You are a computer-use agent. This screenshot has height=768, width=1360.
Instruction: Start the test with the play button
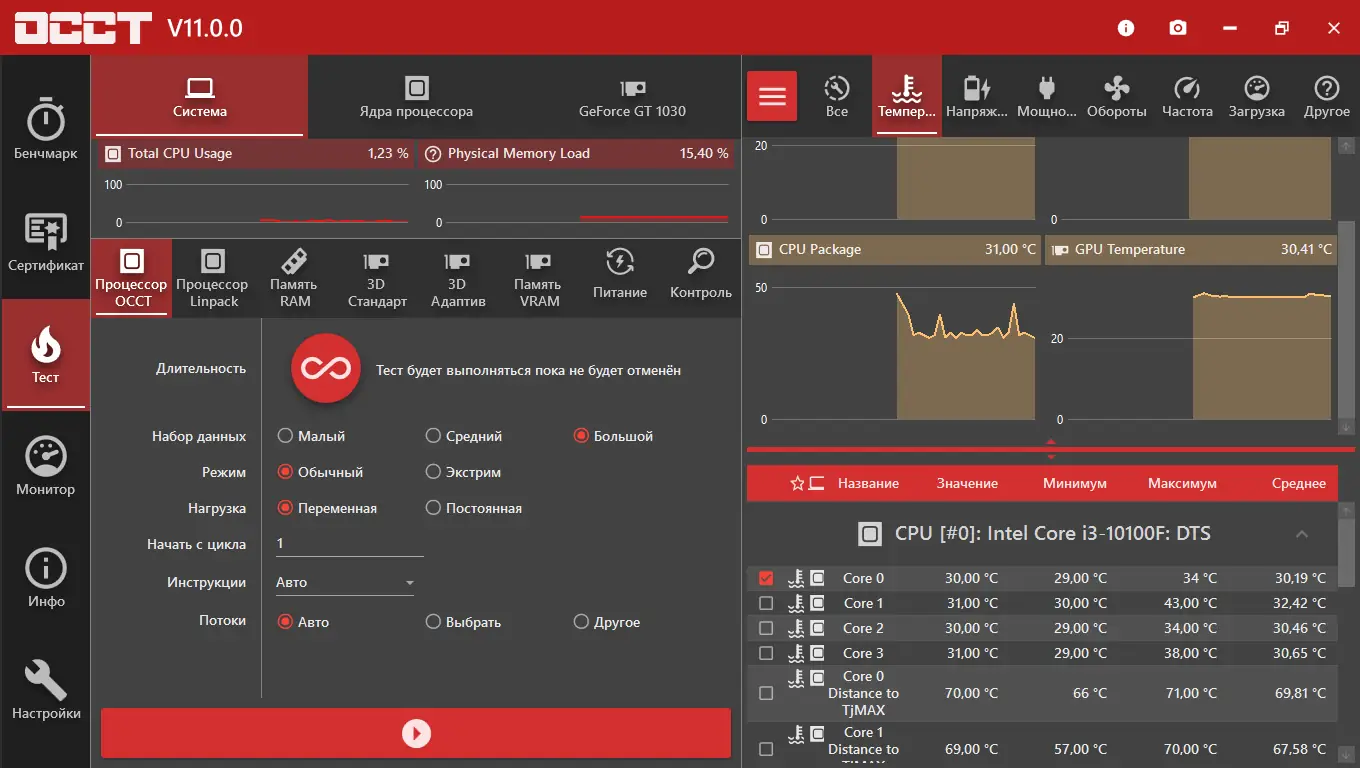416,734
